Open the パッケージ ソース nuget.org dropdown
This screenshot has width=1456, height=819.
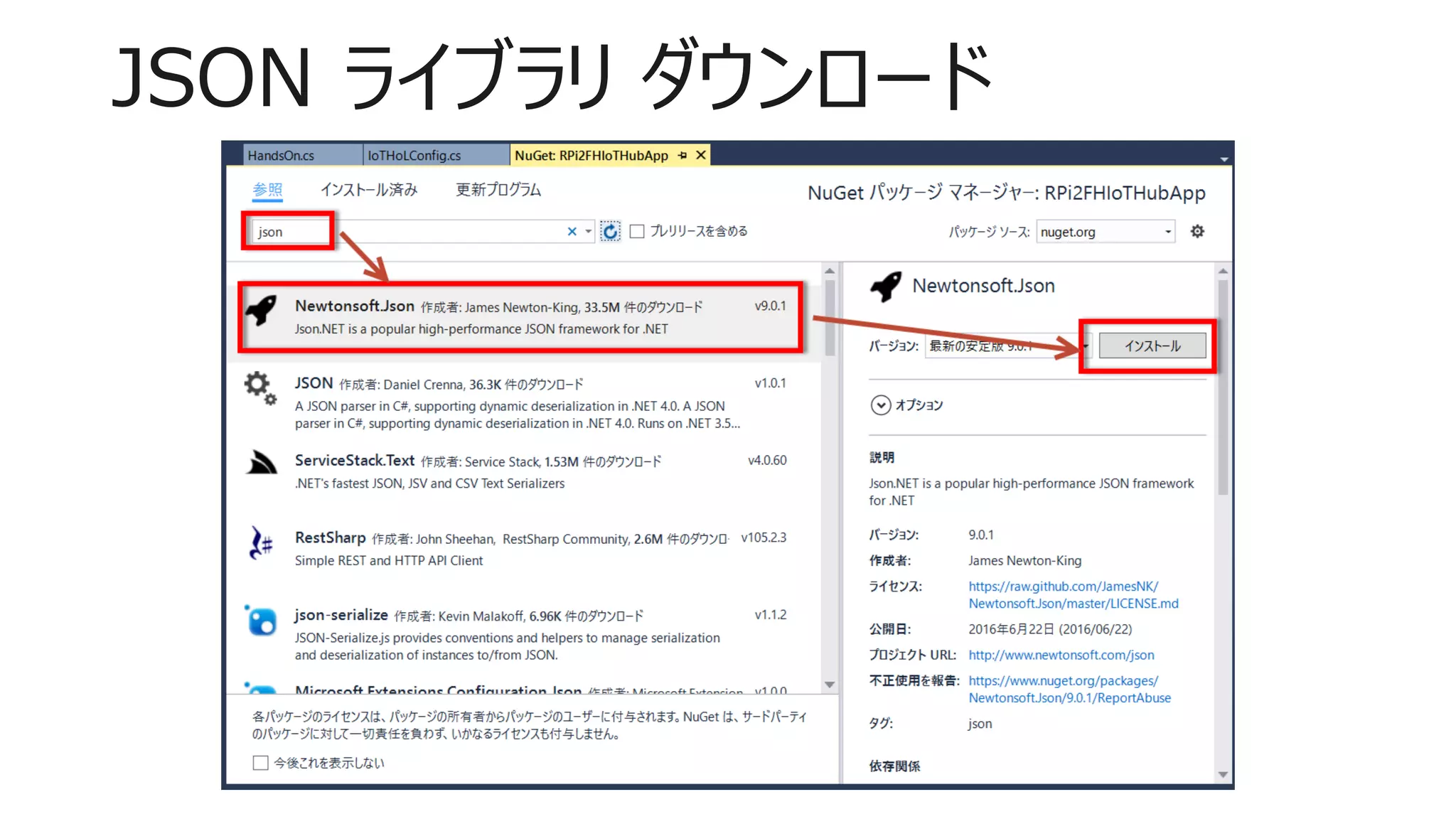pos(1106,232)
